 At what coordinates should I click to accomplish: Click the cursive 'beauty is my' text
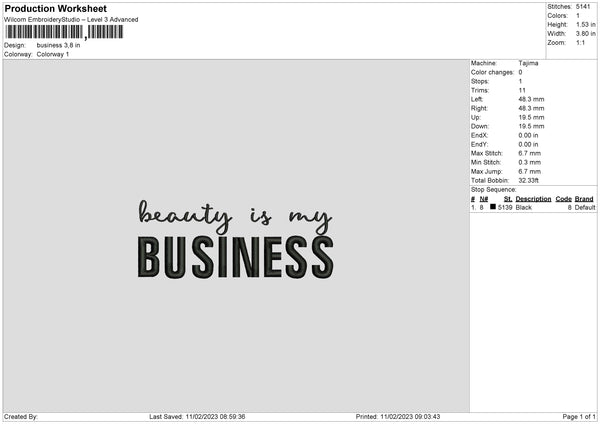click(235, 217)
